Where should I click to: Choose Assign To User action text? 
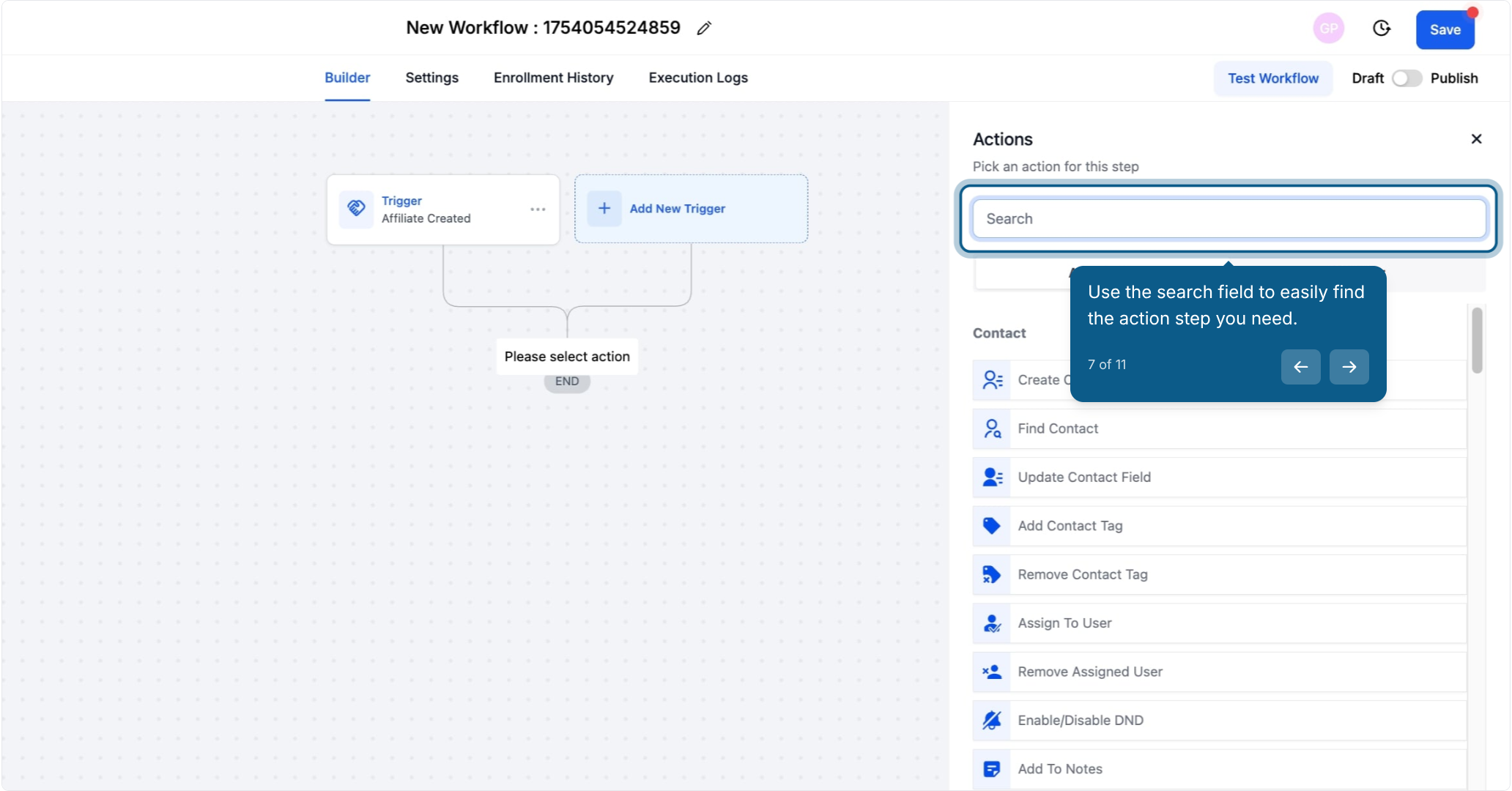tap(1064, 623)
